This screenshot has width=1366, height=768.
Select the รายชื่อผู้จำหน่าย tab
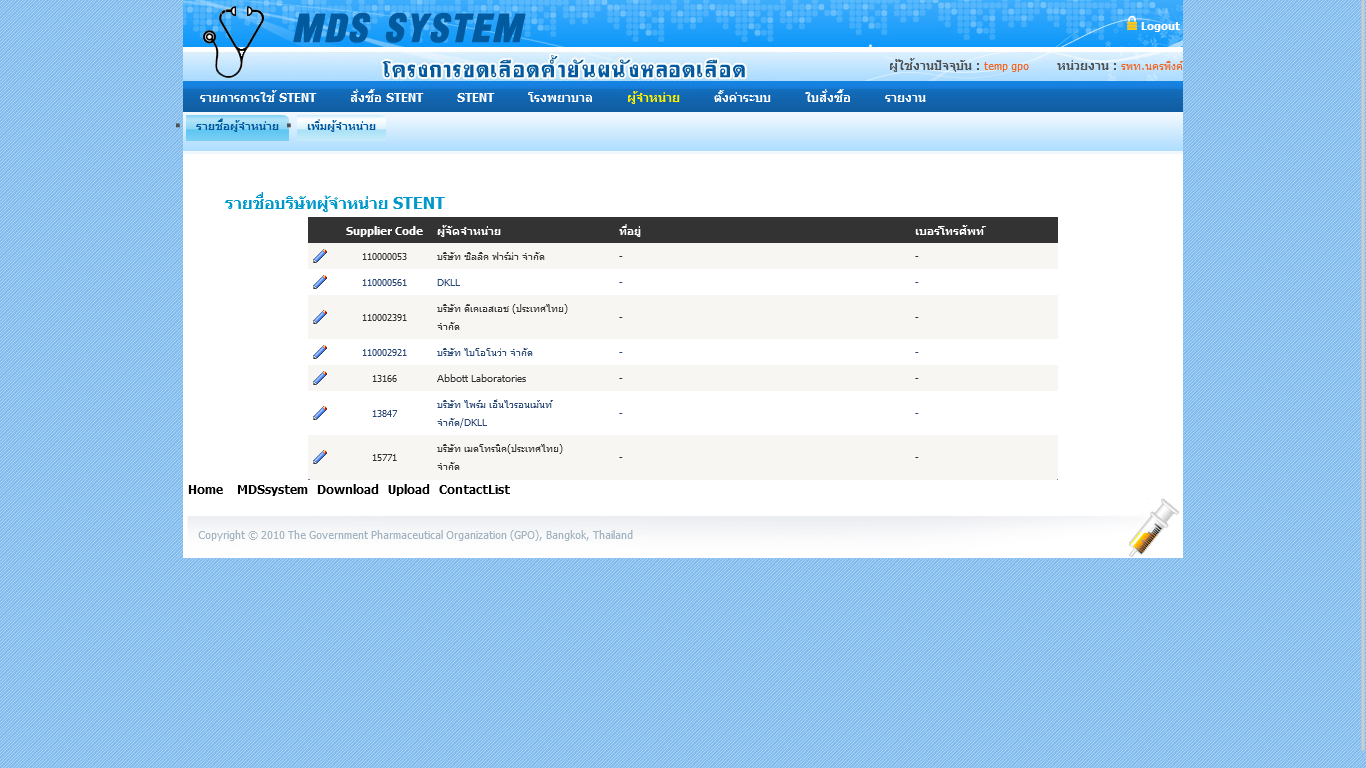pos(237,127)
